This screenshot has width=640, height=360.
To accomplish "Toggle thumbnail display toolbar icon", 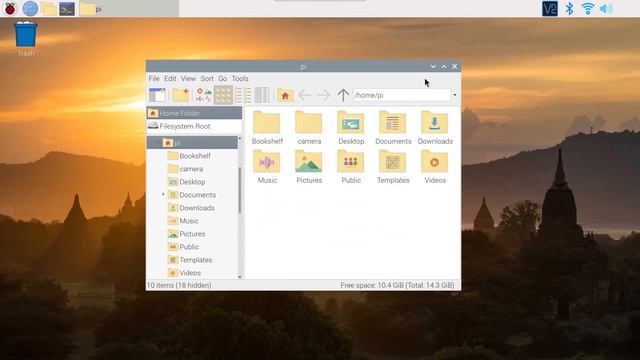I will tap(203, 95).
